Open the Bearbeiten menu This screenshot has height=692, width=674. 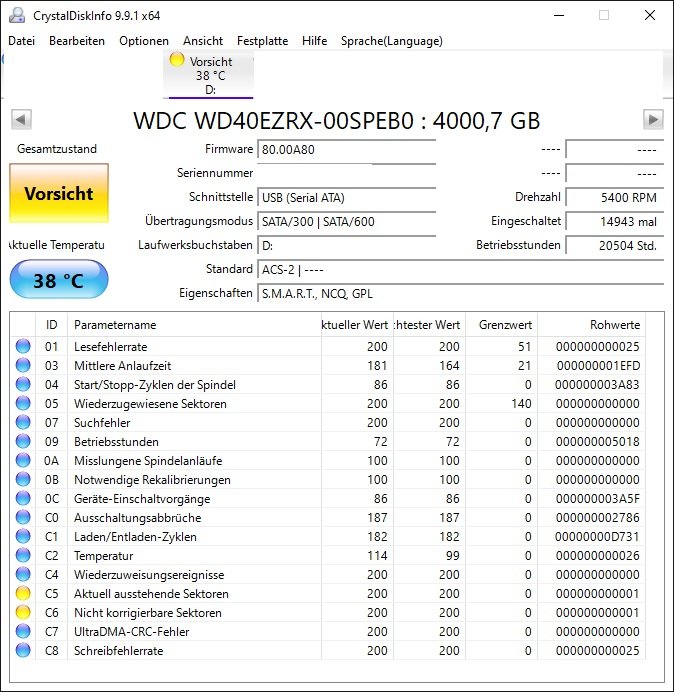[77, 41]
